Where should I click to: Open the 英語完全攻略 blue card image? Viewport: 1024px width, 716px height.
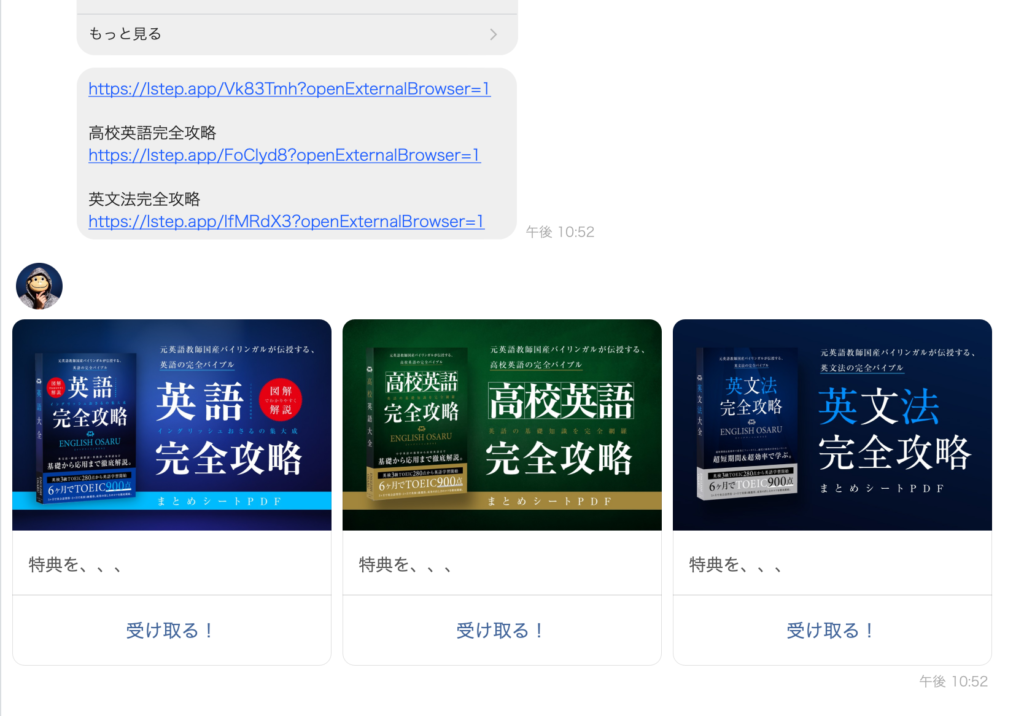point(172,425)
